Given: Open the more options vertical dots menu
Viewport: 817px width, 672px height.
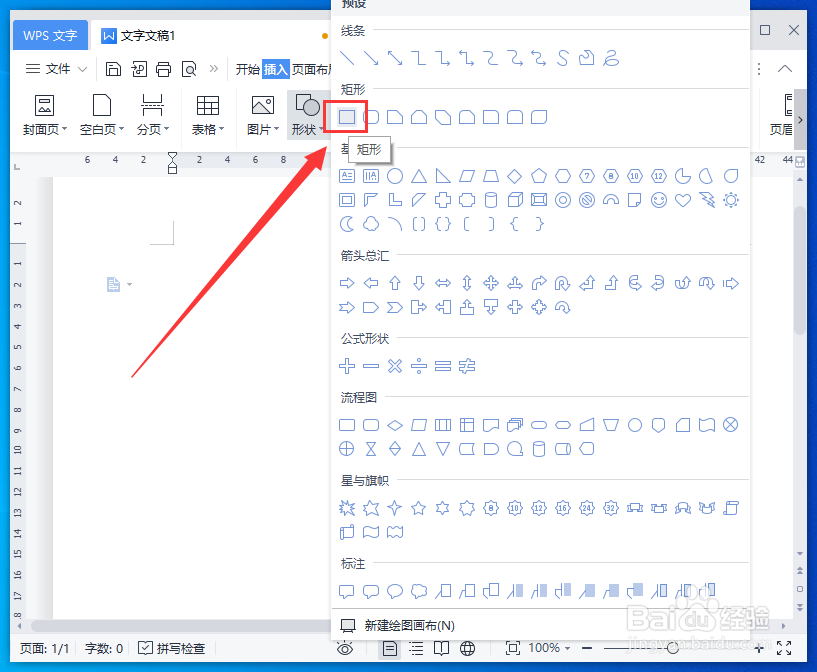Looking at the screenshot, I should (759, 69).
